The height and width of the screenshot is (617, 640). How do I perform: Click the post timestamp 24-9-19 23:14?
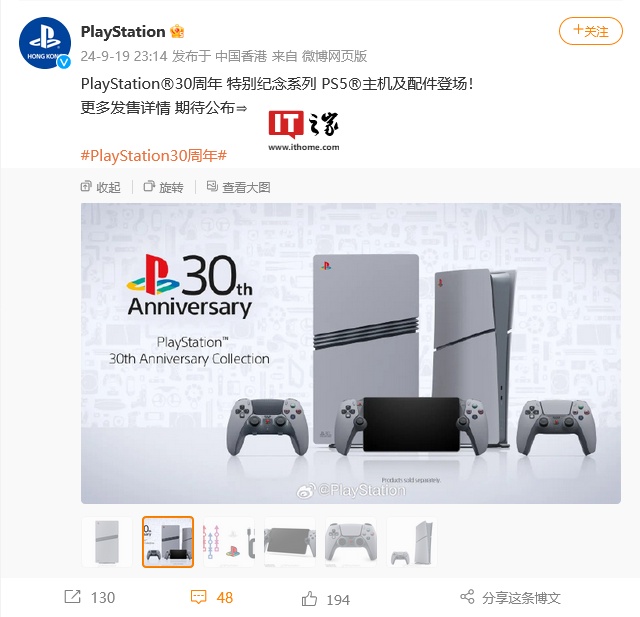[124, 56]
